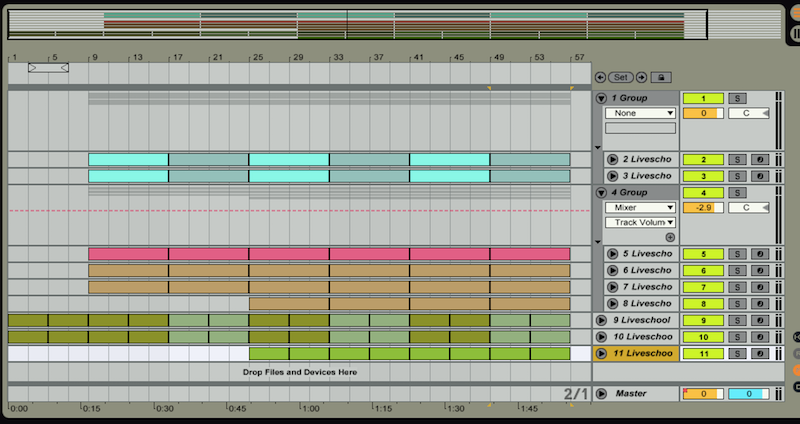Click the 'Drop Files and Devices Here' text

(300, 372)
